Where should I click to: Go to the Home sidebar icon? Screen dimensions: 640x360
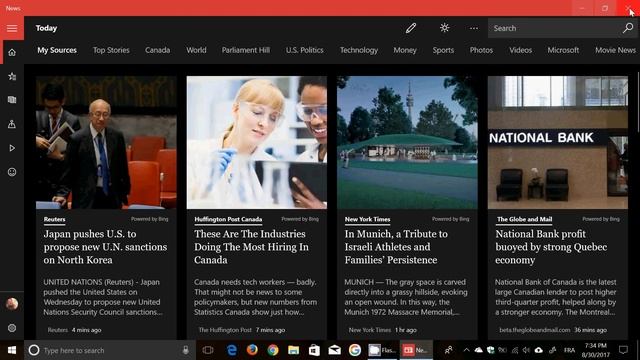[x=12, y=52]
